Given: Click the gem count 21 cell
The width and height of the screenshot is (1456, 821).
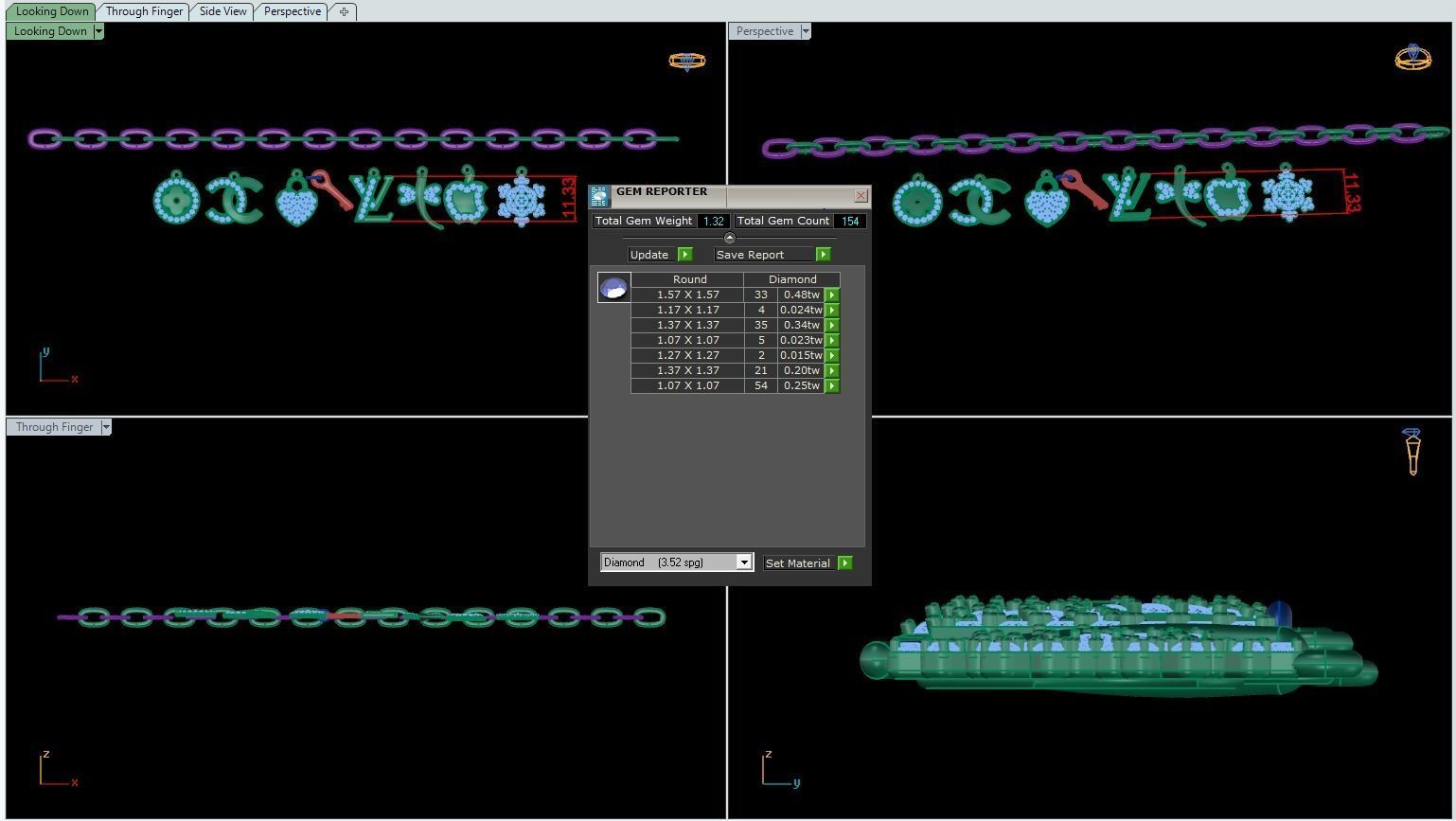Looking at the screenshot, I should 761,370.
